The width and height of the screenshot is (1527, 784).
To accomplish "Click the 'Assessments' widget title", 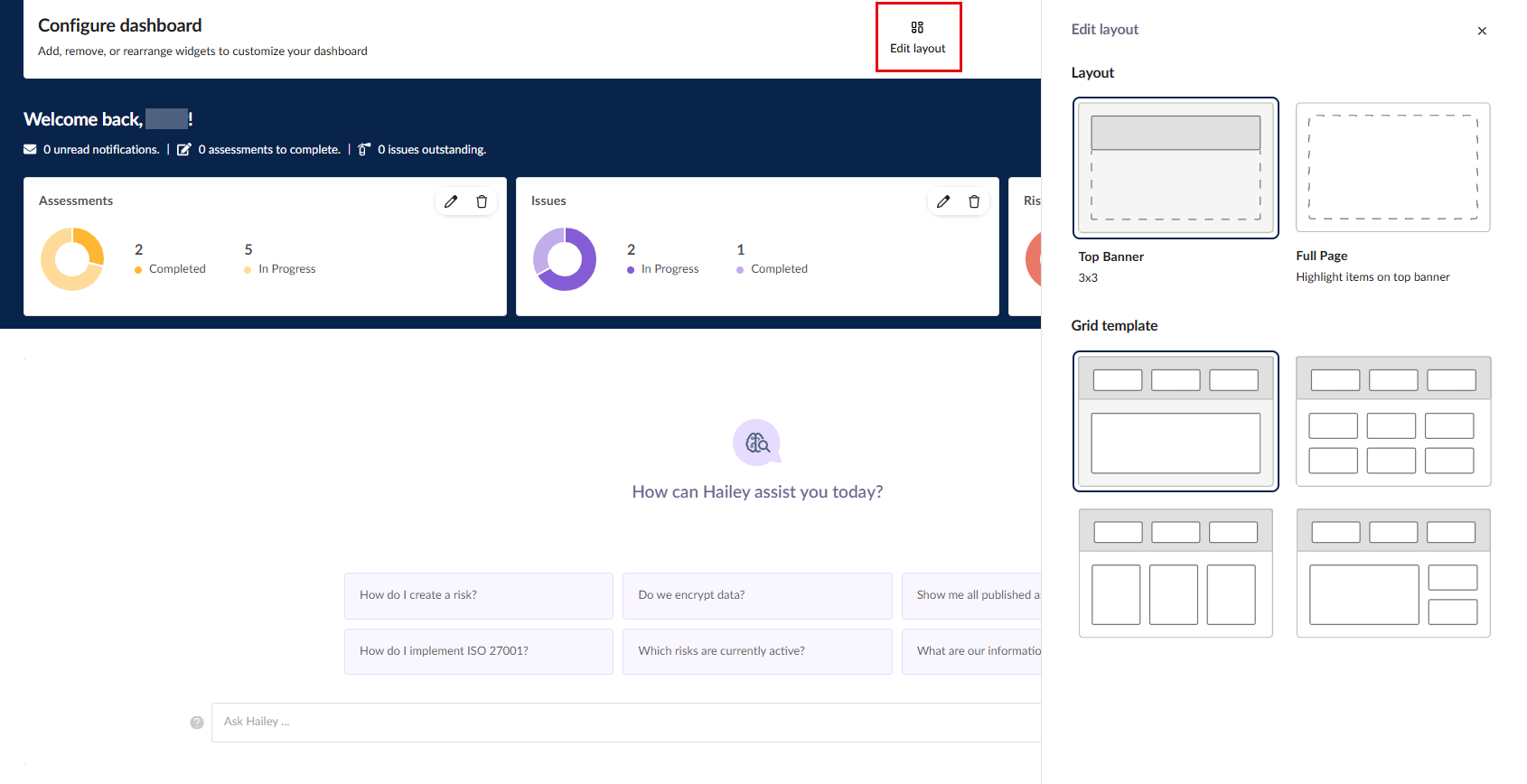I will [x=76, y=201].
